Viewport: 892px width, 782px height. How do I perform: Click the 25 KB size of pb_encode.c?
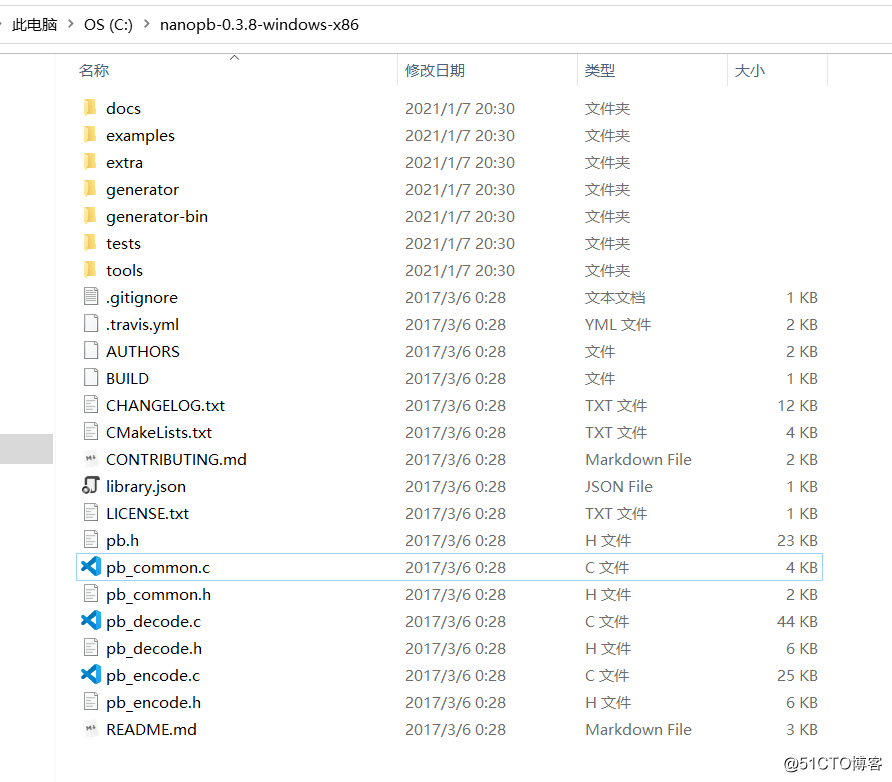(798, 676)
